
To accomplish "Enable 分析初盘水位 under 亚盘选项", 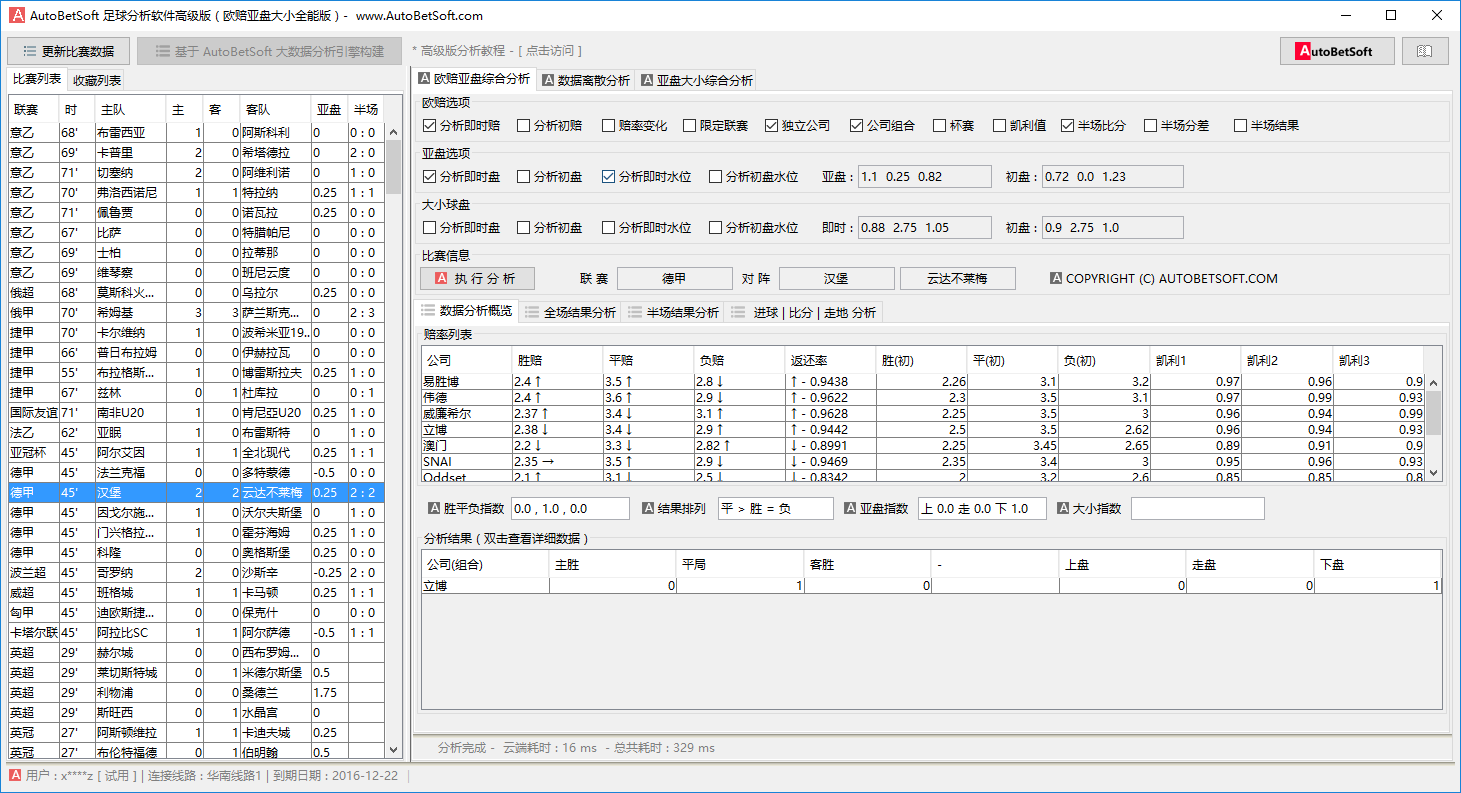I will (715, 177).
